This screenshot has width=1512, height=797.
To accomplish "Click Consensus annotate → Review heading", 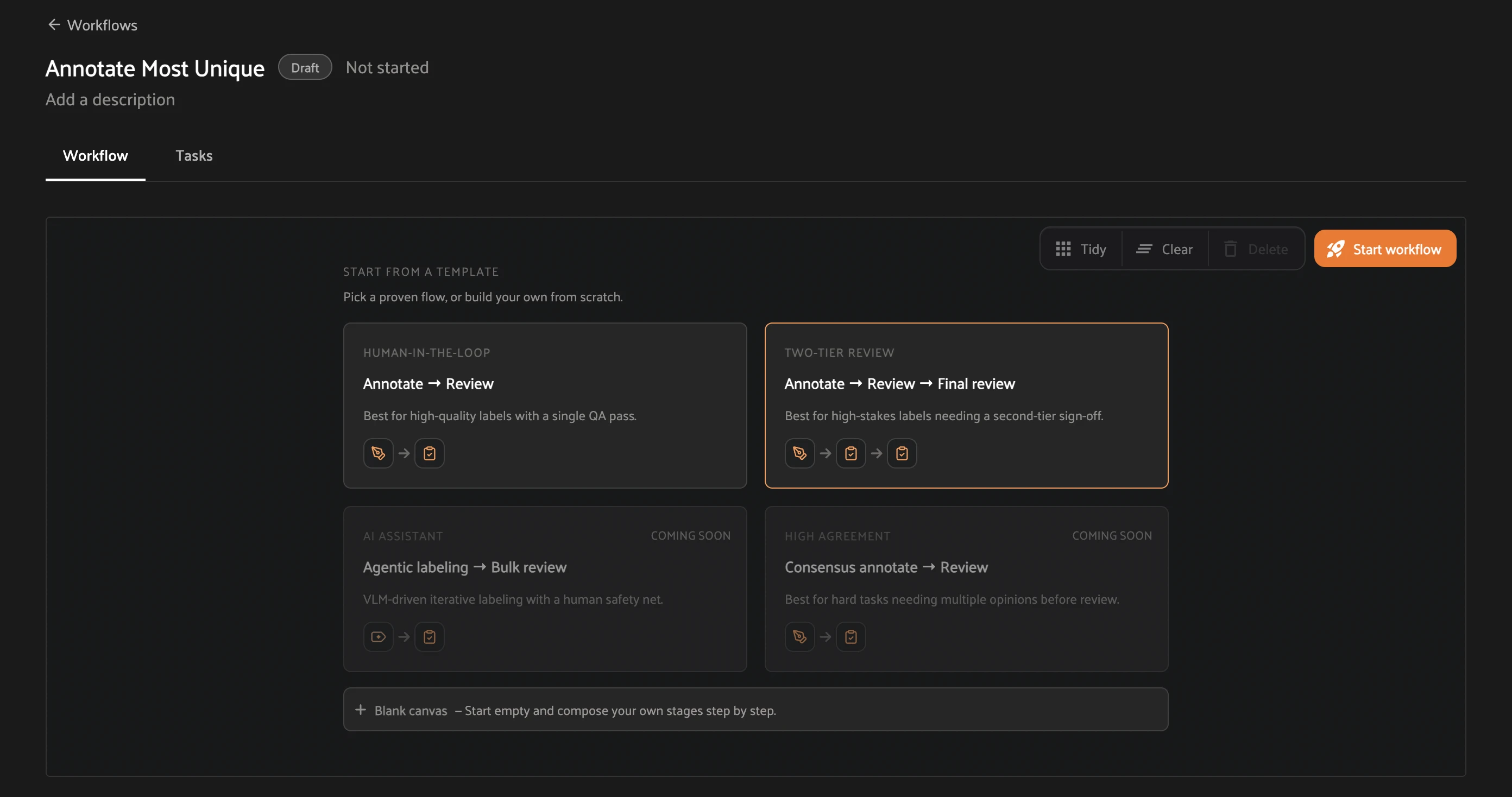I will point(886,567).
